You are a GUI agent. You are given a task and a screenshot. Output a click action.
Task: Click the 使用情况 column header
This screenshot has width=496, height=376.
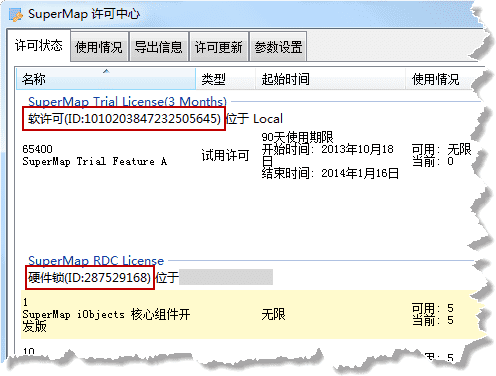pyautogui.click(x=439, y=79)
